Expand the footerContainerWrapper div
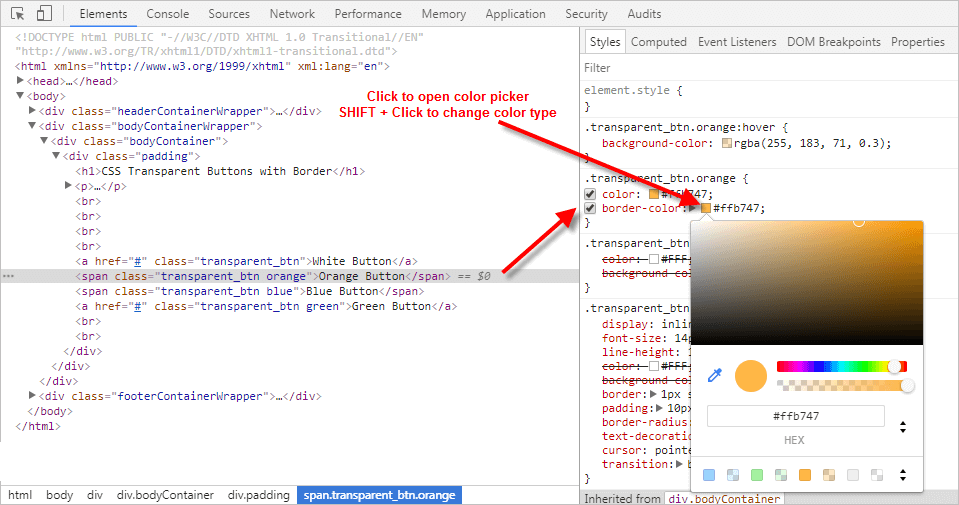 (32, 396)
